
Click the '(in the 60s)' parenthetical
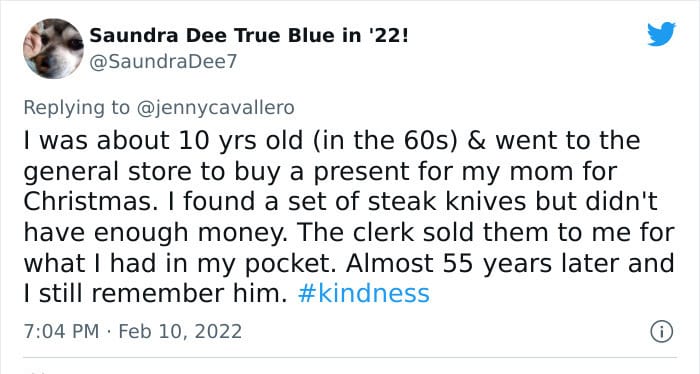(386, 140)
